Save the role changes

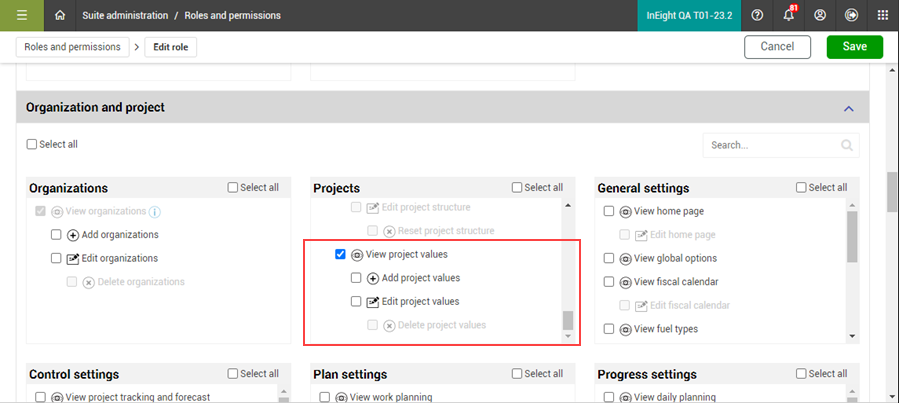click(855, 47)
